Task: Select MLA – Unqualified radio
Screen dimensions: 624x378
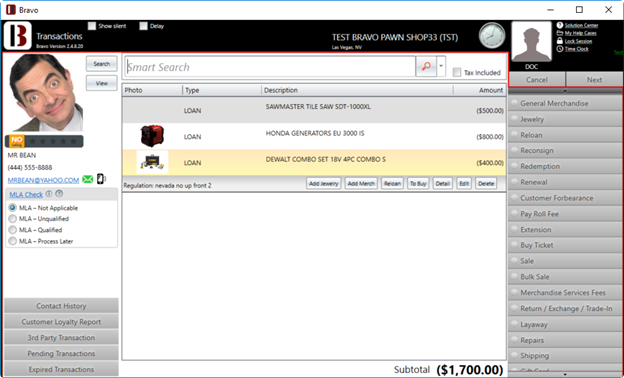Action: (x=13, y=219)
